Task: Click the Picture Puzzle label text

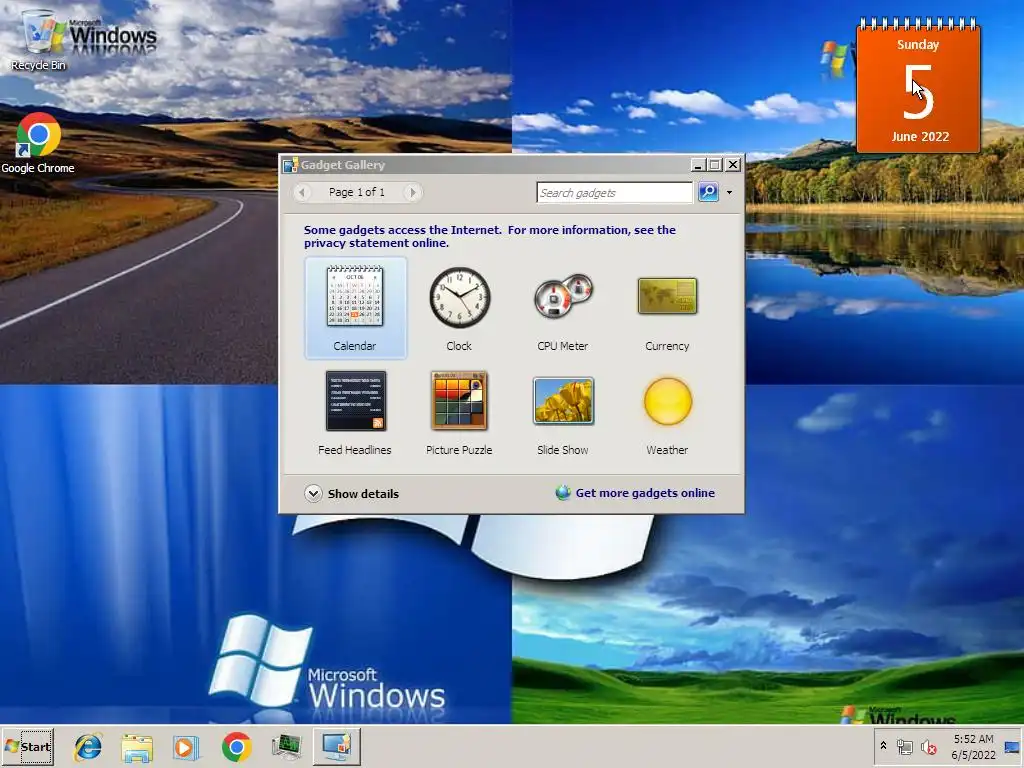Action: click(459, 450)
